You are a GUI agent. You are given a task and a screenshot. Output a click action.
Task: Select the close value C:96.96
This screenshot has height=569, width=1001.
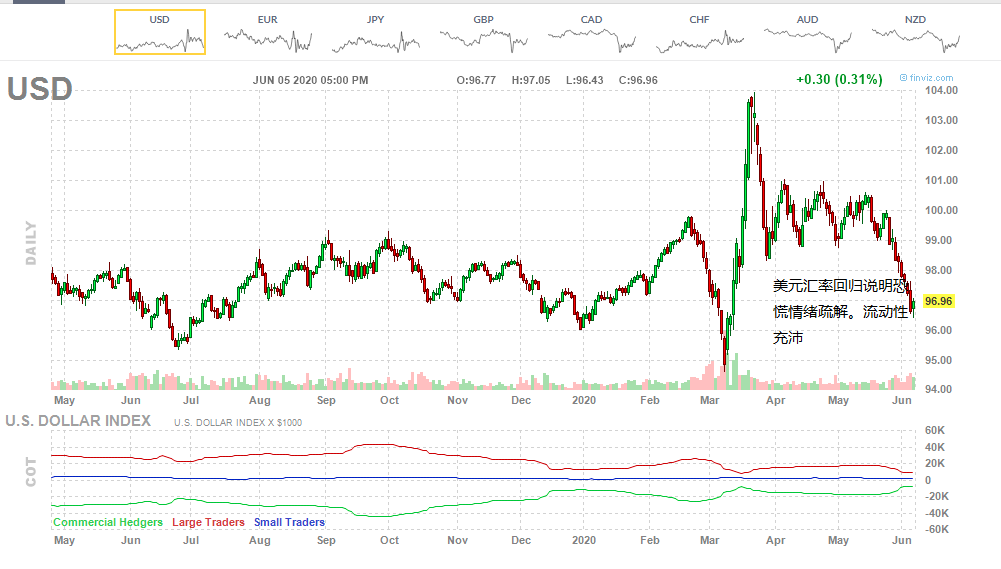click(x=638, y=80)
